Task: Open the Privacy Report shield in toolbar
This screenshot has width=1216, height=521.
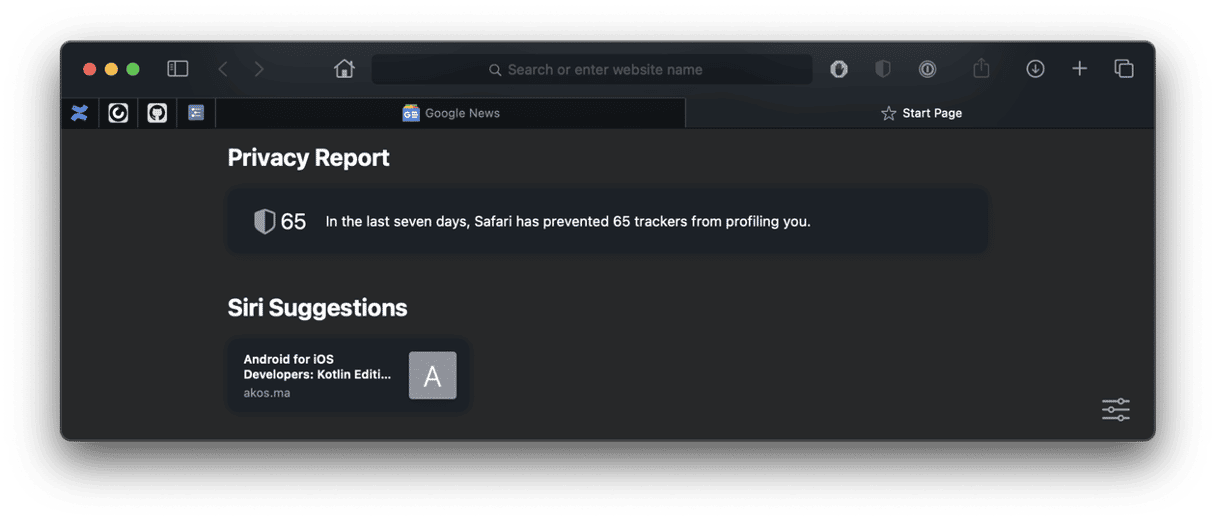Action: pos(882,69)
